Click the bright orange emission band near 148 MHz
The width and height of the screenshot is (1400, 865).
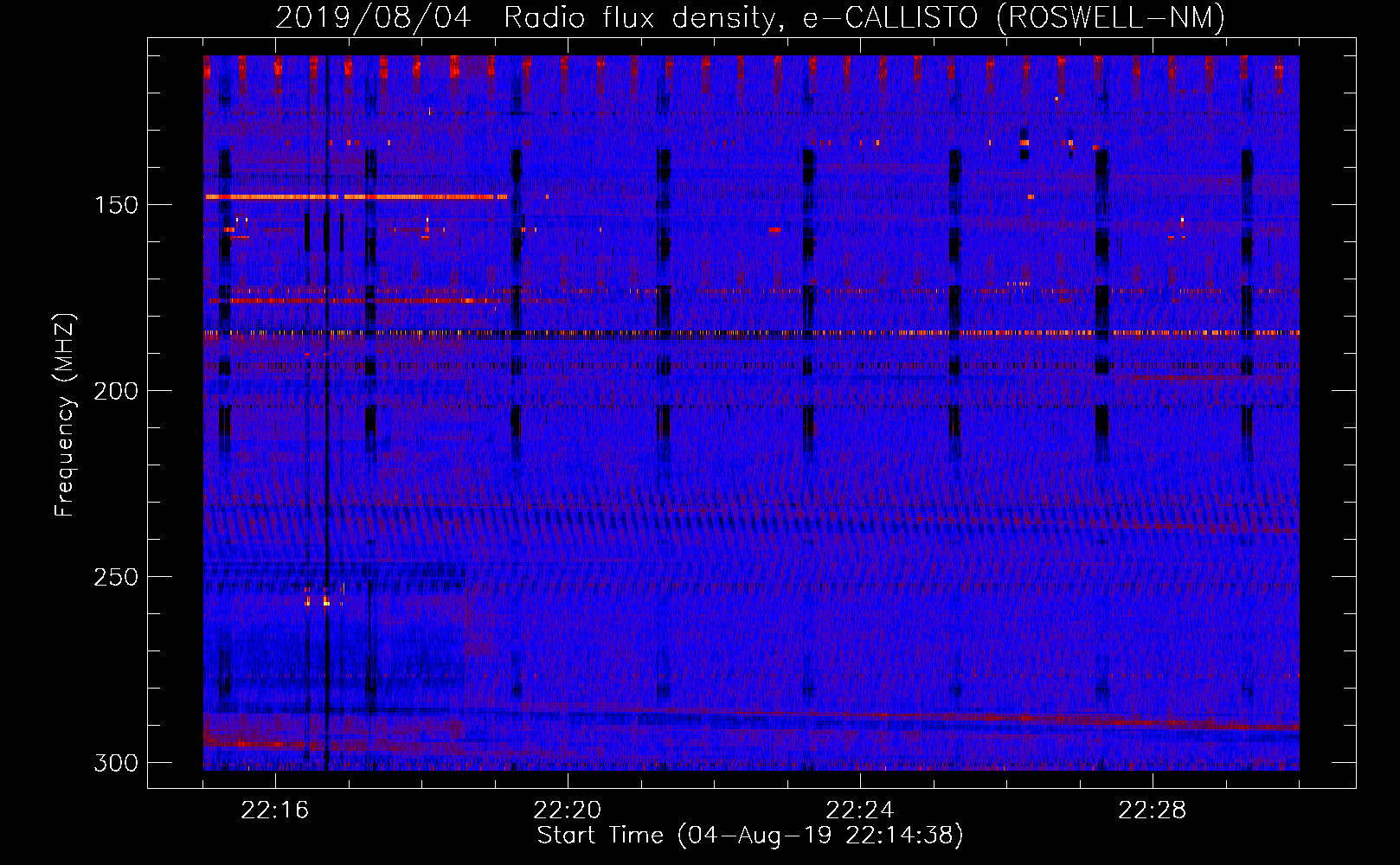356,197
